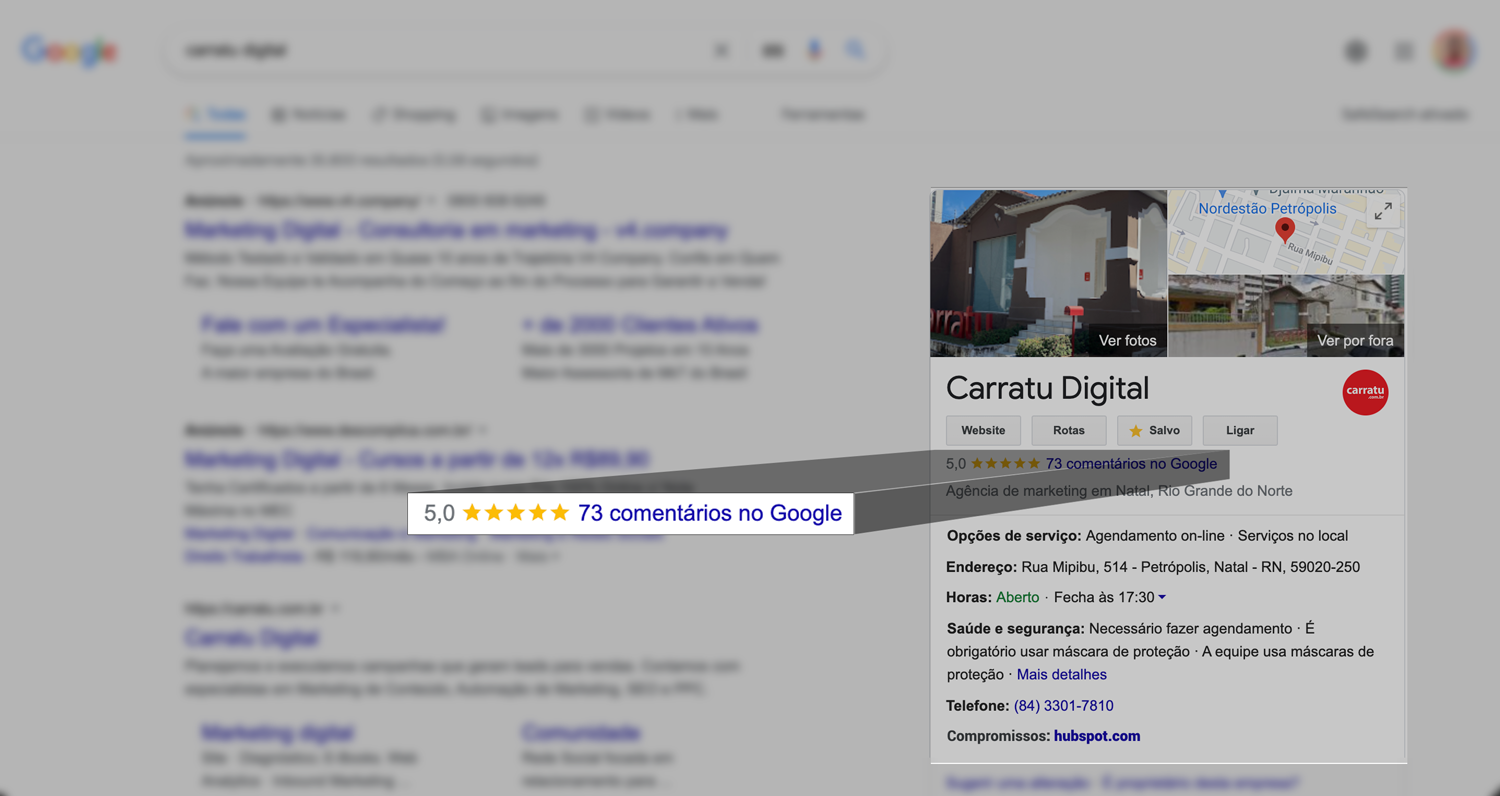Open the account profile avatar
The width and height of the screenshot is (1500, 796).
coord(1453,51)
